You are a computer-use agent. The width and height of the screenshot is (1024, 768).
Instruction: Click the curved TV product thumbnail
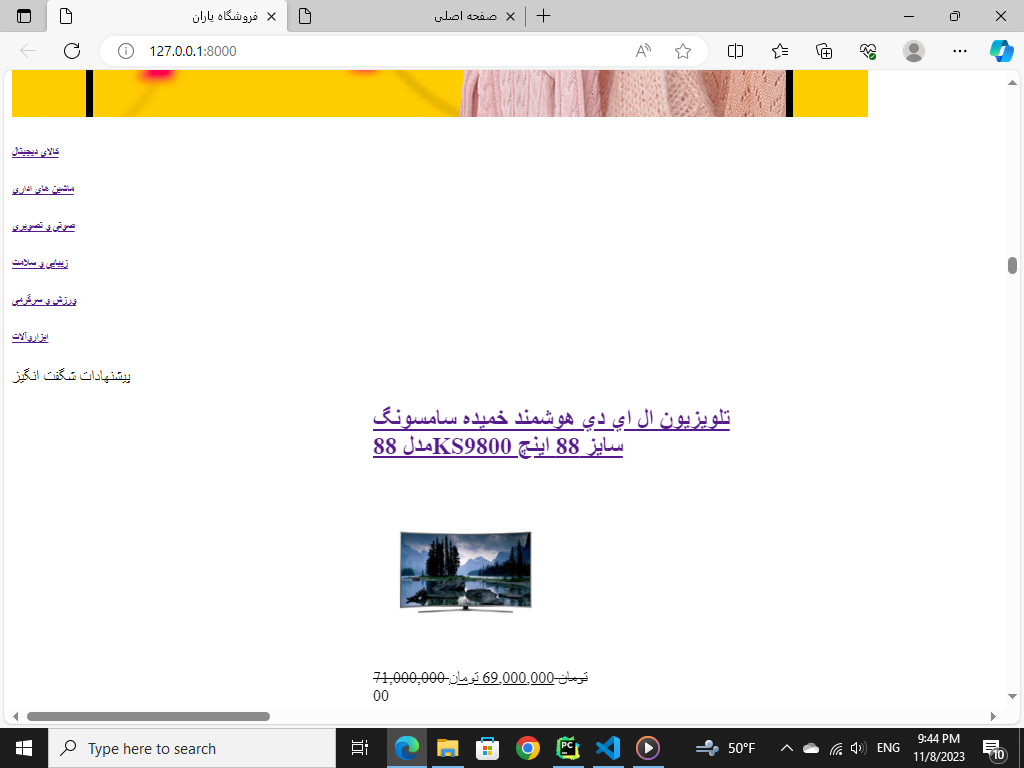pyautogui.click(x=466, y=571)
